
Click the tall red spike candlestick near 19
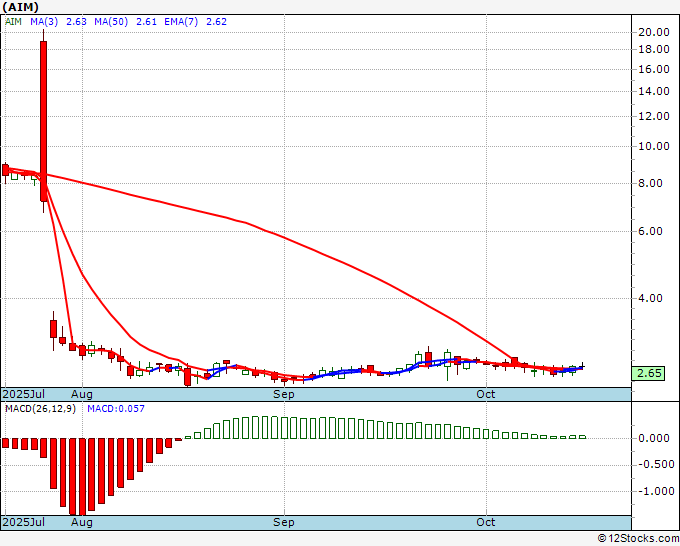(43, 121)
